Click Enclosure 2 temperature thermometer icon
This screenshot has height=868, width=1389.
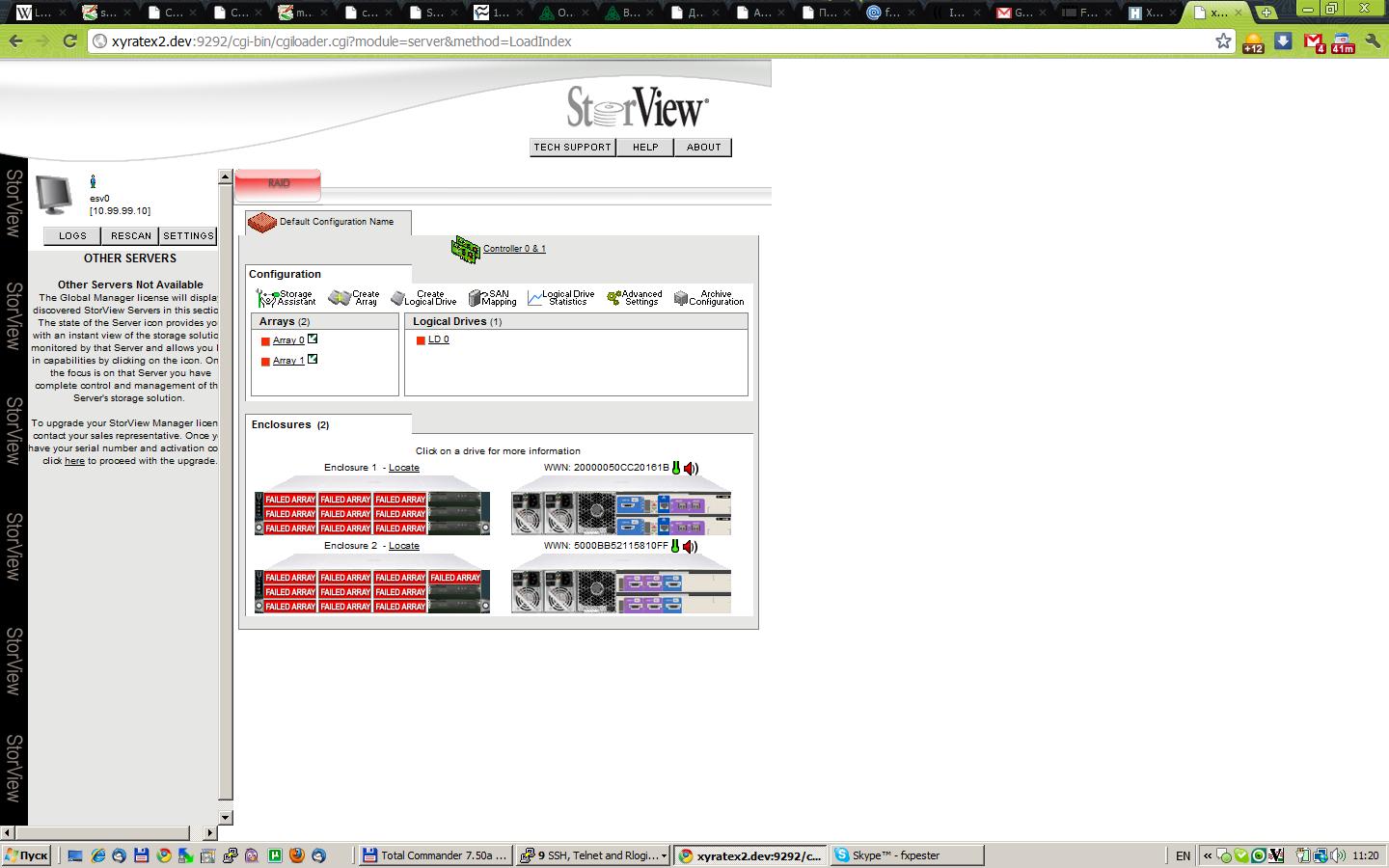[675, 547]
